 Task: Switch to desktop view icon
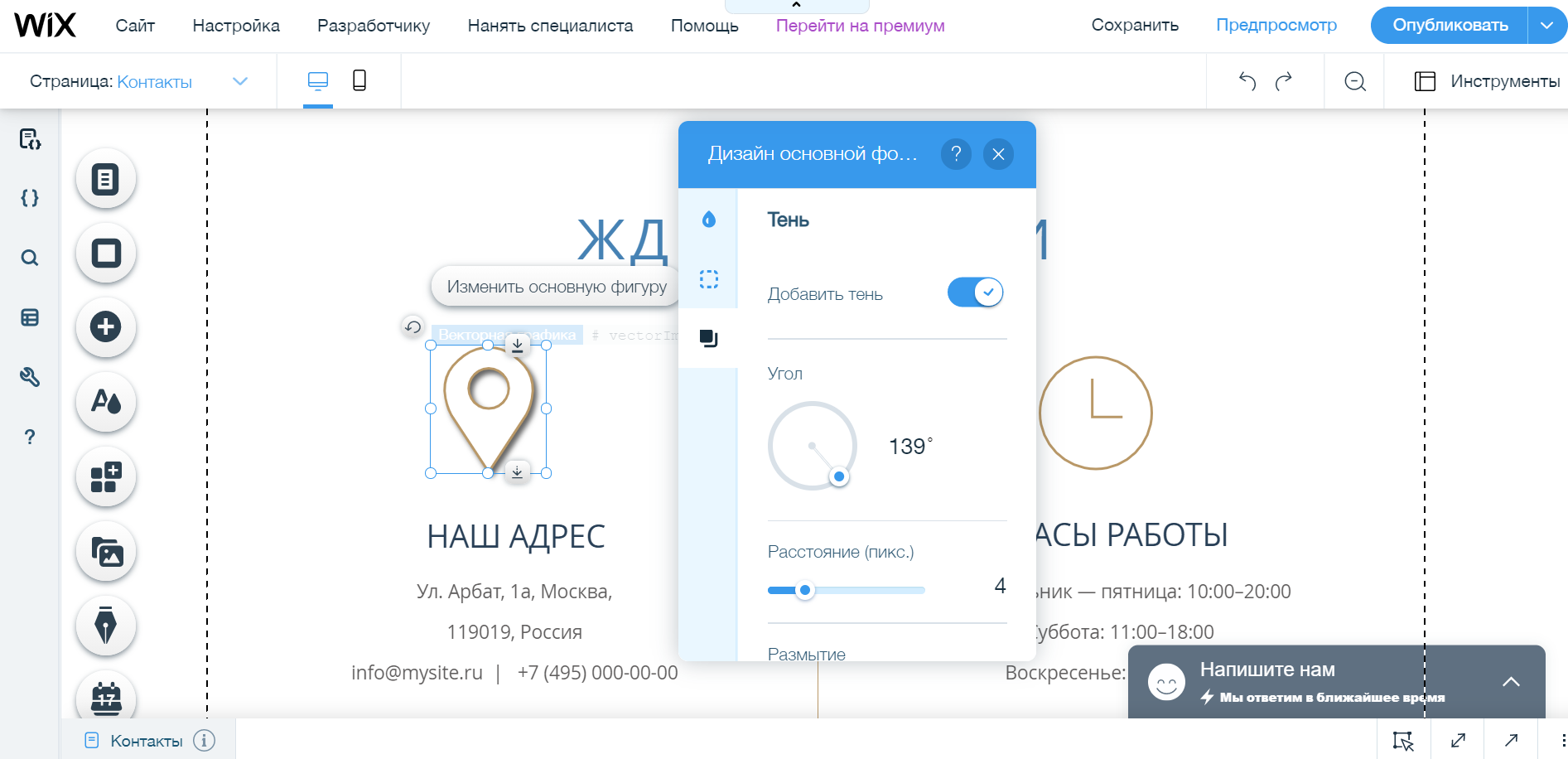(318, 80)
